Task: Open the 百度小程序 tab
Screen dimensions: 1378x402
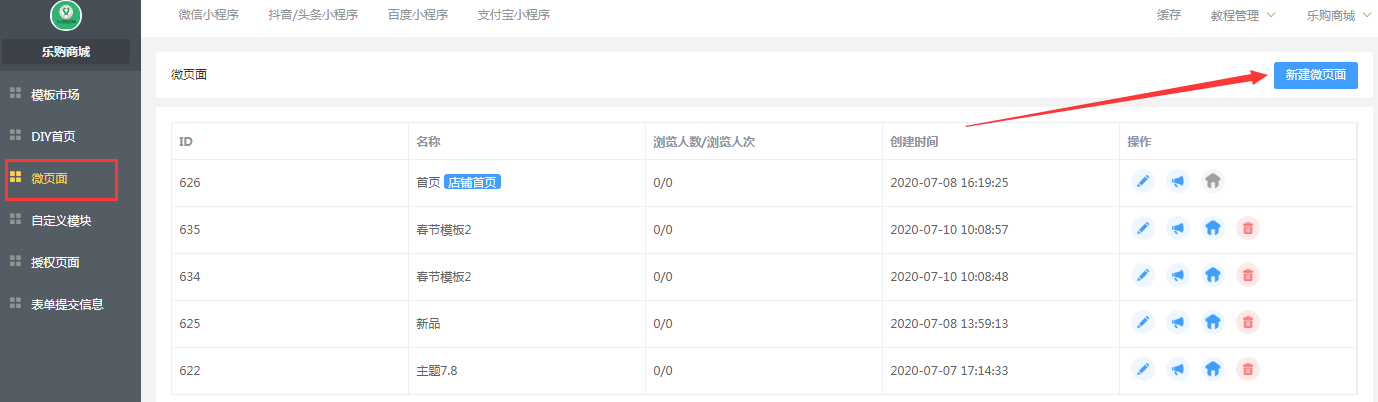Action: coord(418,15)
